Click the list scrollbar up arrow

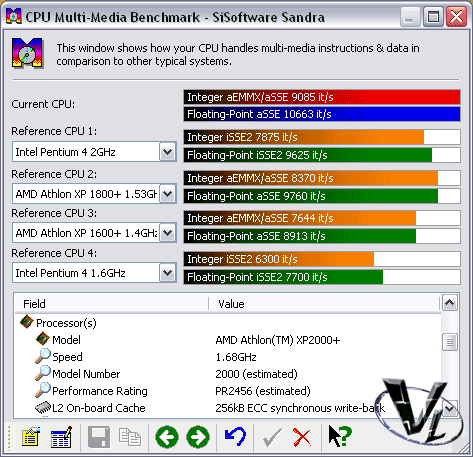[x=450, y=303]
